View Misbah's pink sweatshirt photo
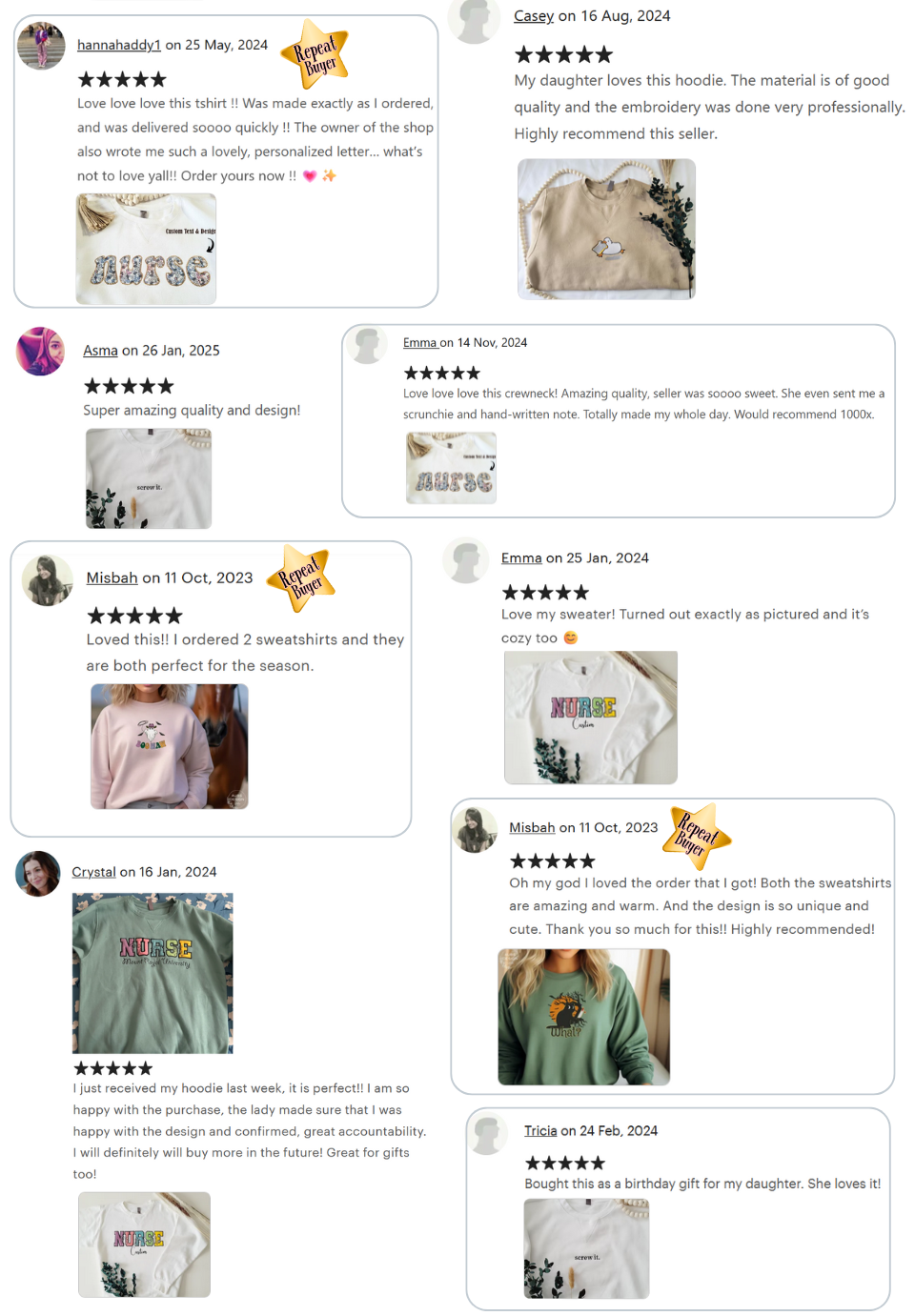 click(170, 746)
